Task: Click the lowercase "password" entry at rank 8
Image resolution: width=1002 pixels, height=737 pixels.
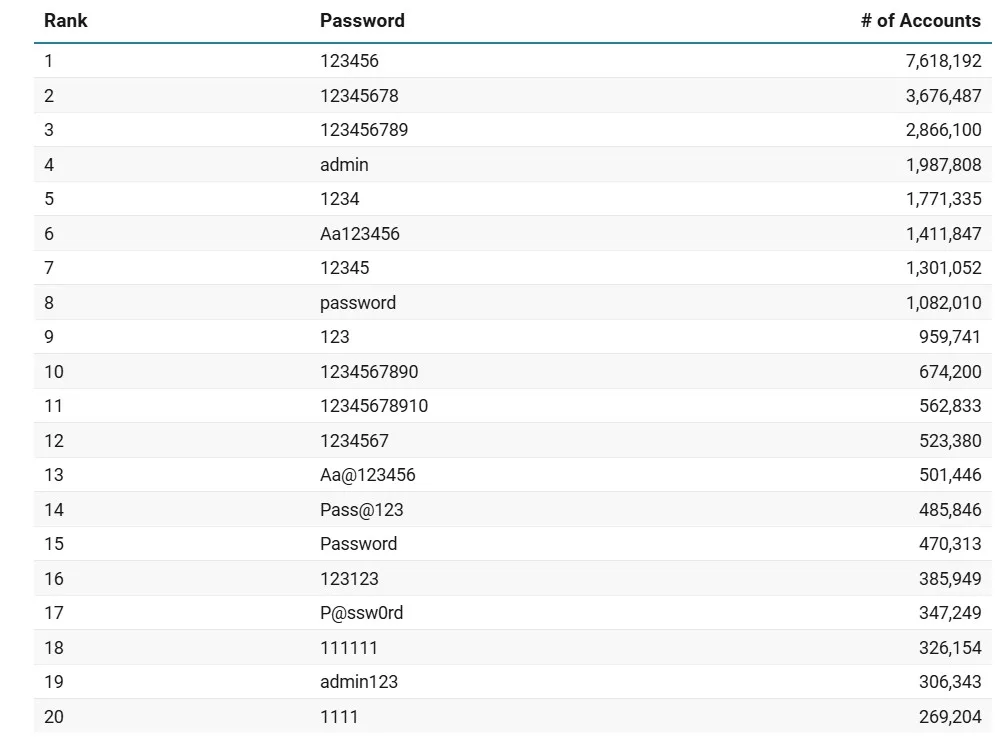Action: point(357,303)
